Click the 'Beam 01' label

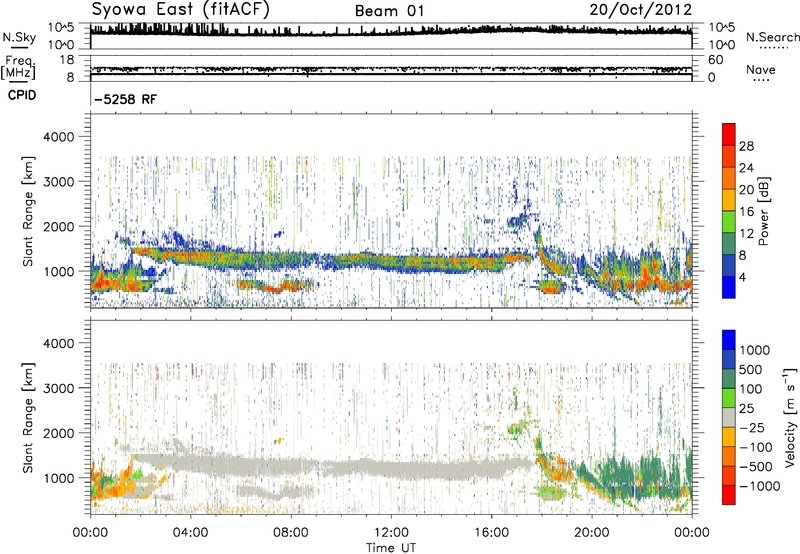389,11
